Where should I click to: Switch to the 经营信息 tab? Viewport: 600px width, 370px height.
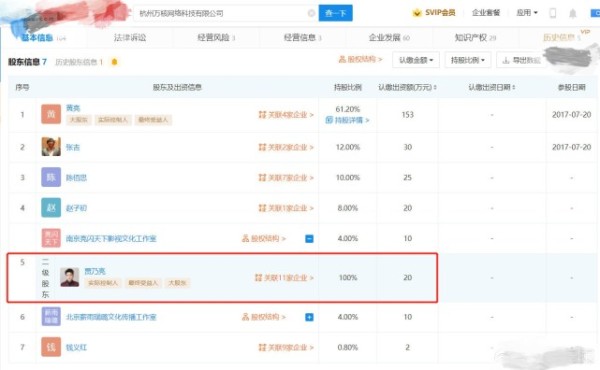point(302,37)
